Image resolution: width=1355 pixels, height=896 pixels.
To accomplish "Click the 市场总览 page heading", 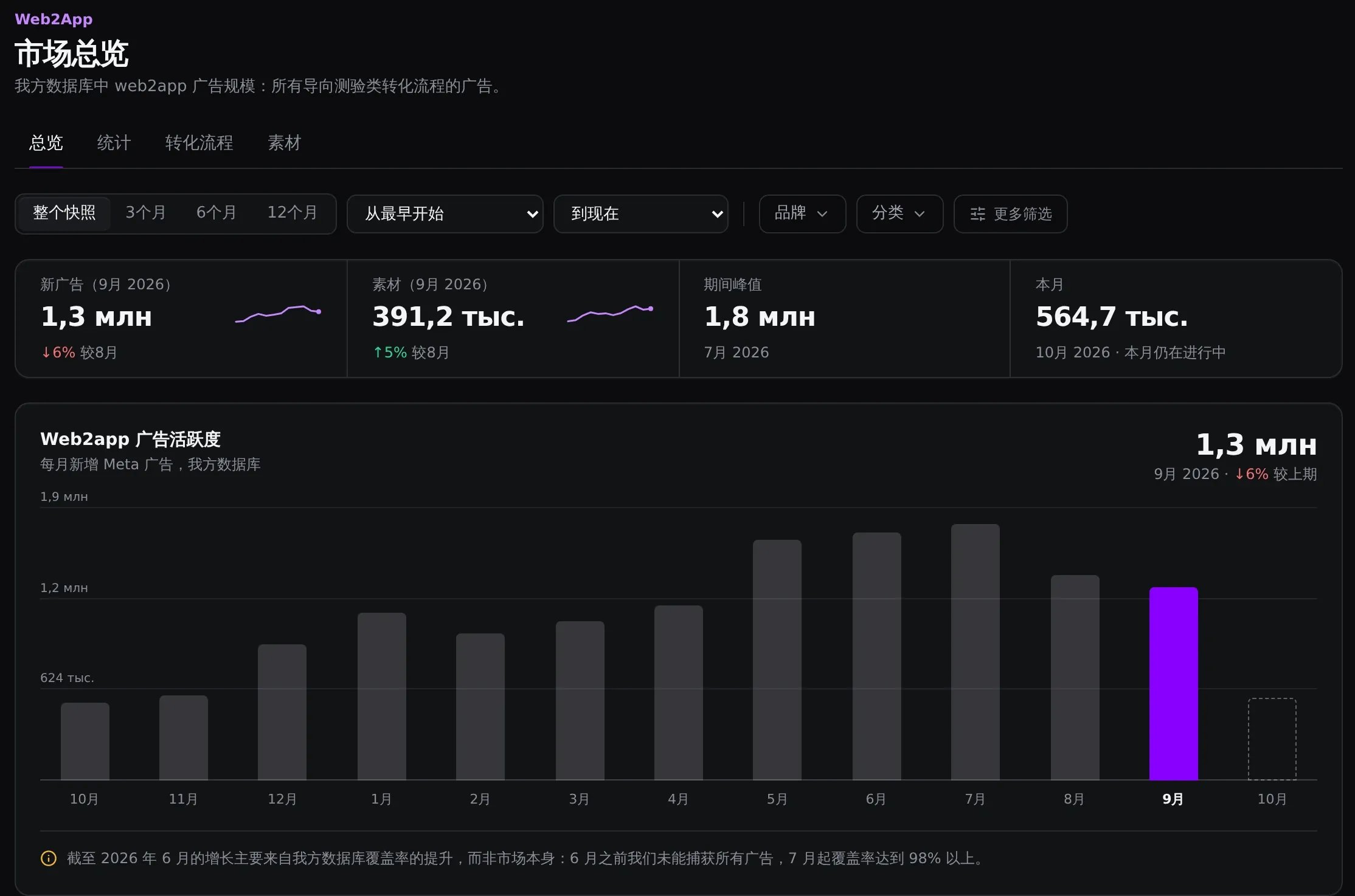I will tap(72, 53).
